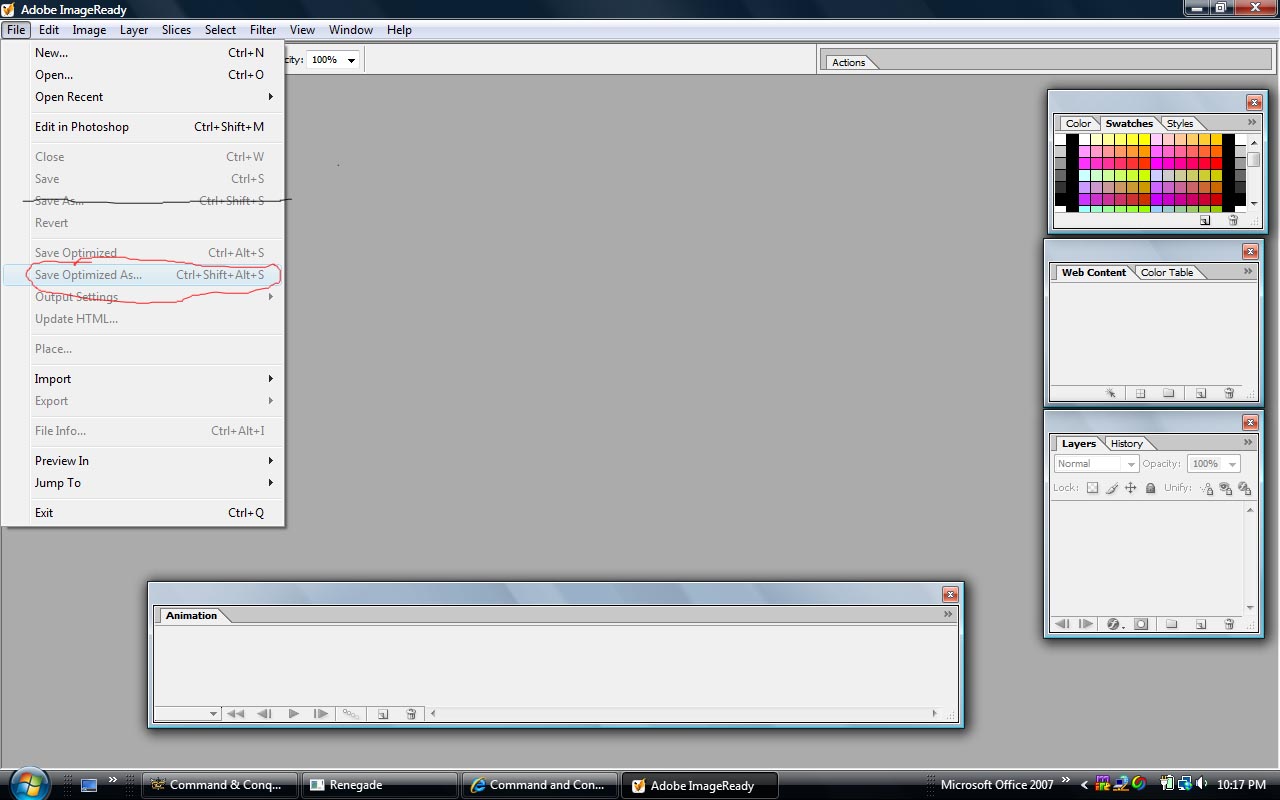Toggle lock transparent pixels in Layers panel
The image size is (1280, 800).
pyautogui.click(x=1092, y=488)
